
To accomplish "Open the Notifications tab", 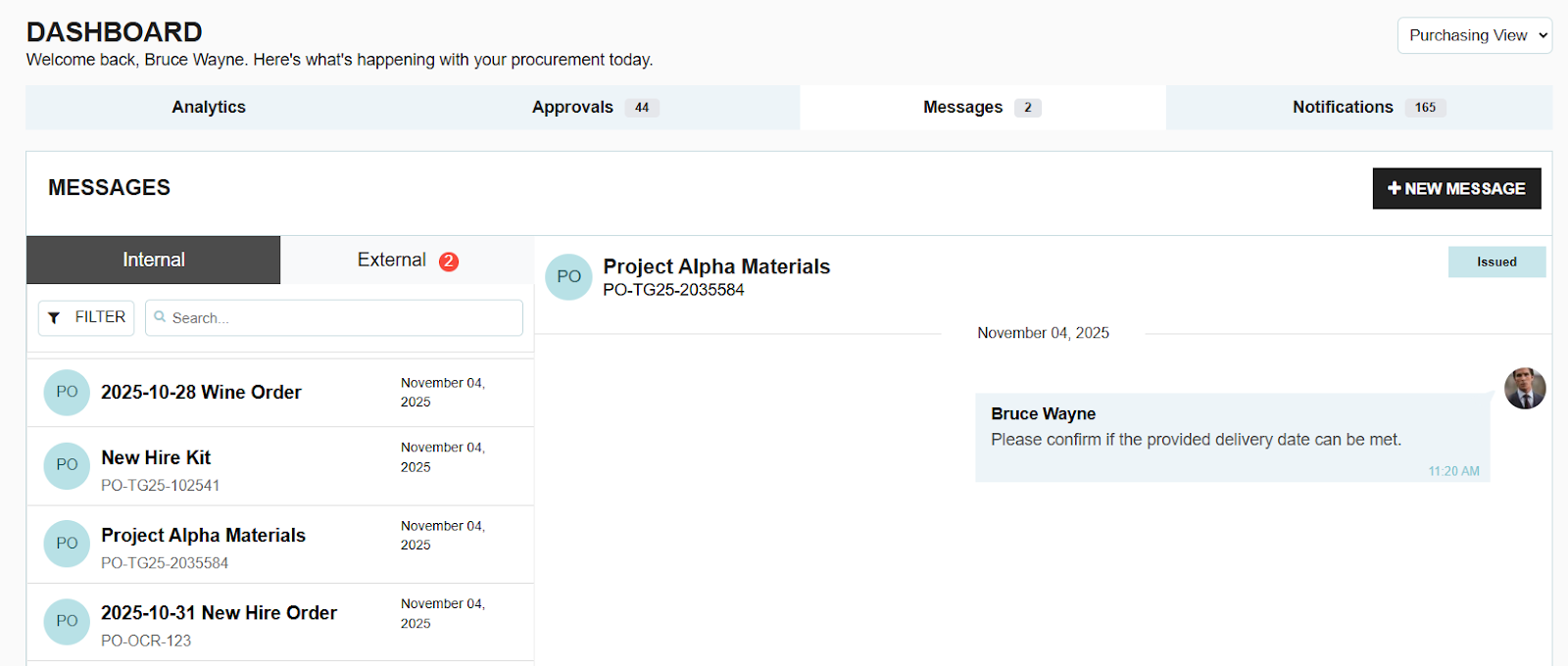I will (1343, 107).
